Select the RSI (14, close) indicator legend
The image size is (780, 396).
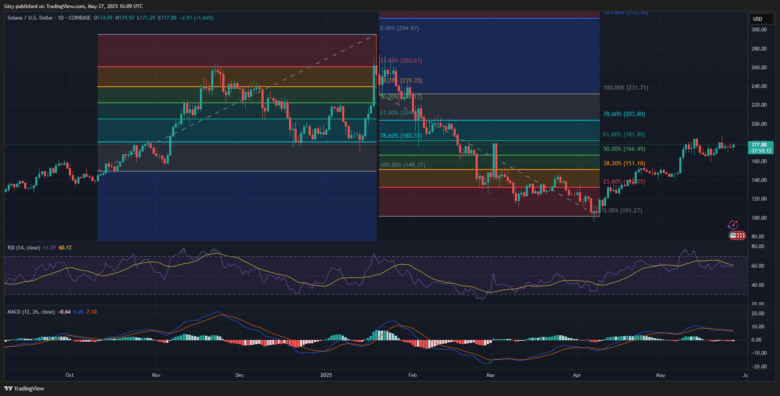(x=23, y=247)
